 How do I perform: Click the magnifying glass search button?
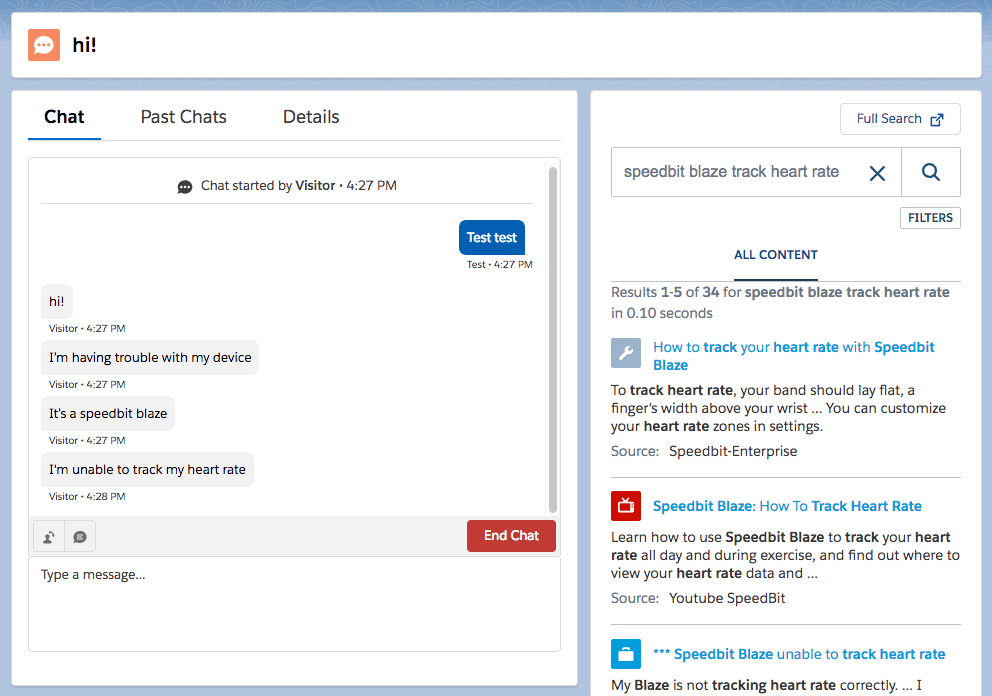930,172
